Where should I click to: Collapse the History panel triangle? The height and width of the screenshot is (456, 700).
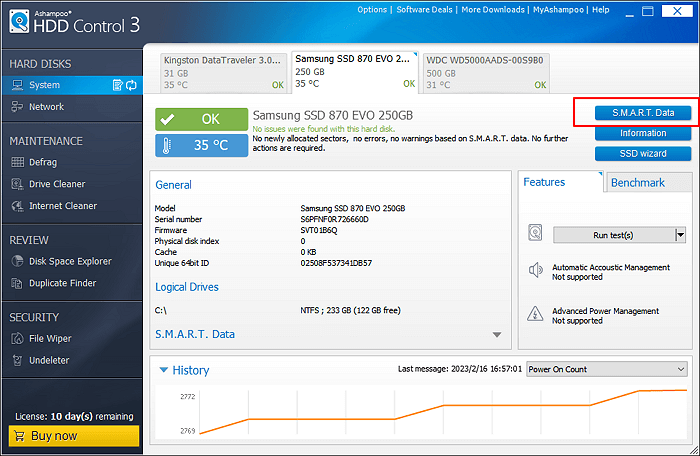pos(164,370)
